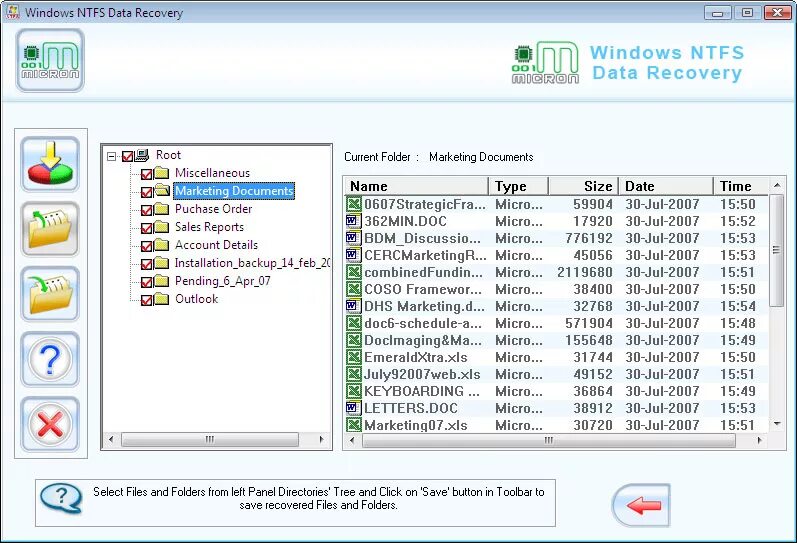797x543 pixels.
Task: Click the folder icon of Outlook
Action: 161,299
